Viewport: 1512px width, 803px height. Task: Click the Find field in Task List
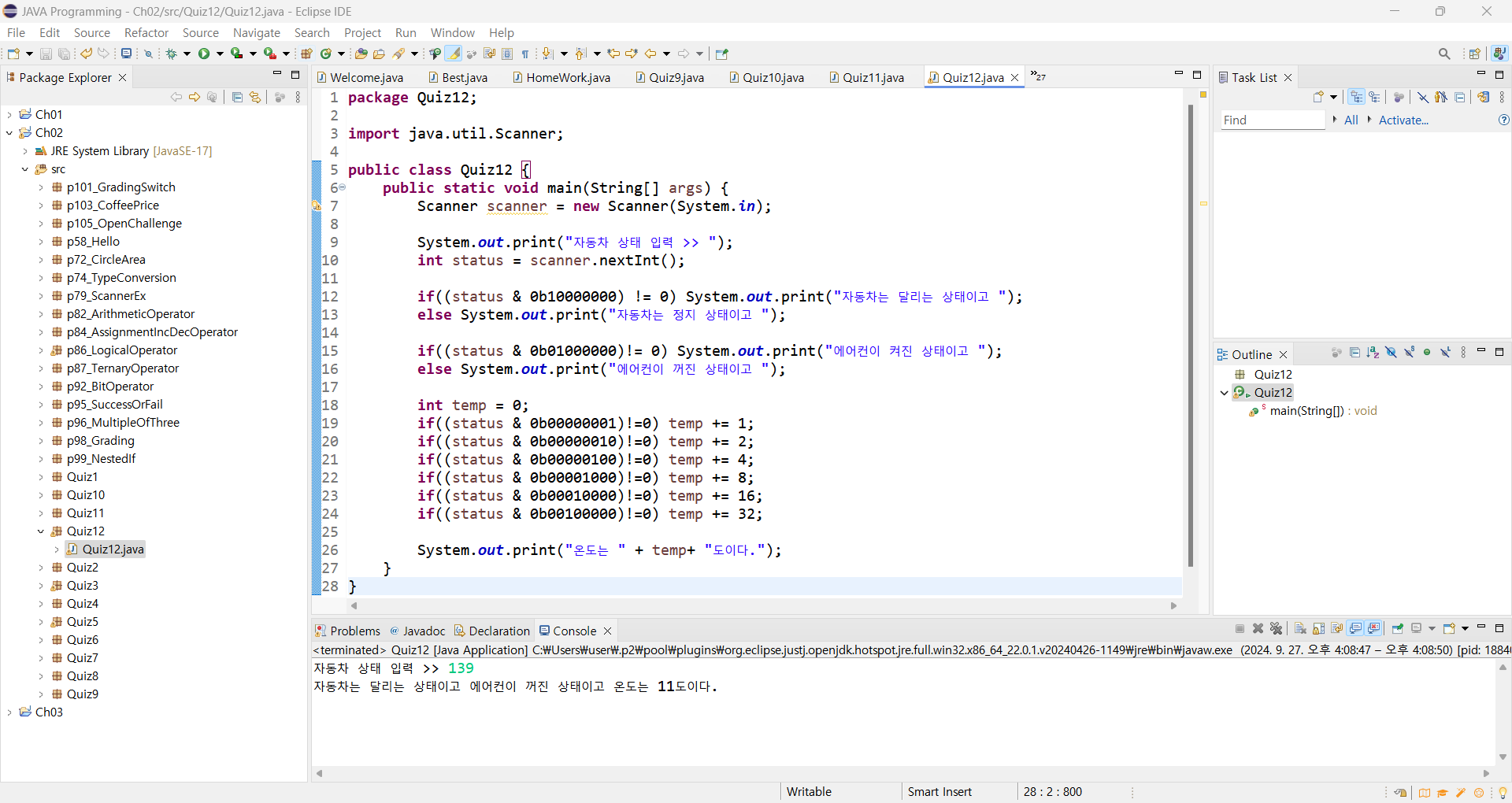pos(1273,120)
